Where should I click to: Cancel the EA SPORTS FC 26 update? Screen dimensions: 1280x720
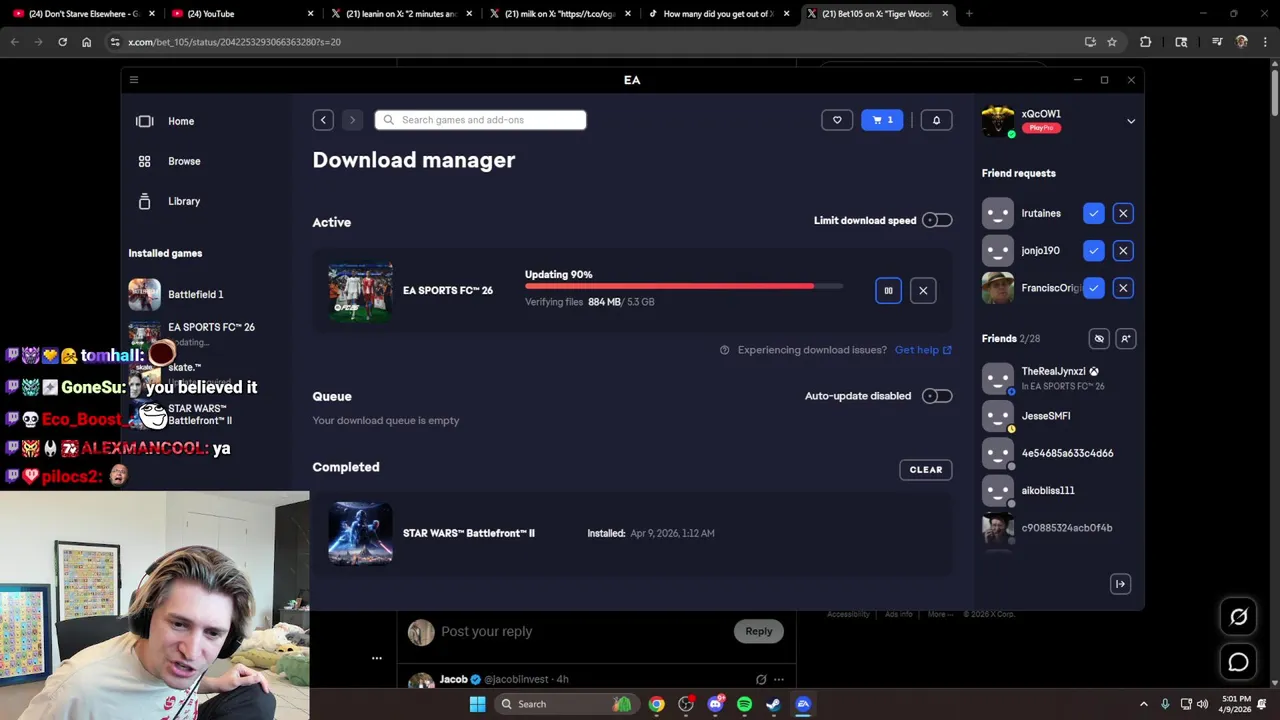pyautogui.click(x=923, y=291)
